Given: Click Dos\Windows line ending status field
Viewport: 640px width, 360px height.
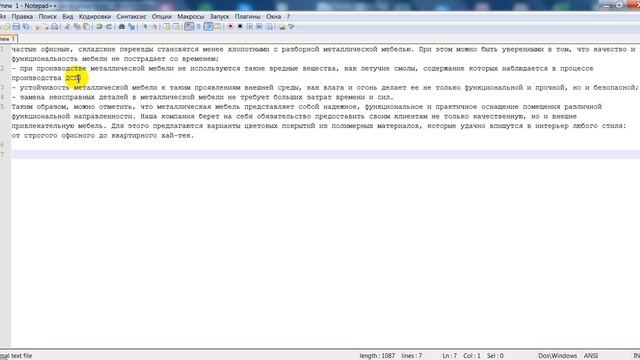Looking at the screenshot, I should [558, 356].
